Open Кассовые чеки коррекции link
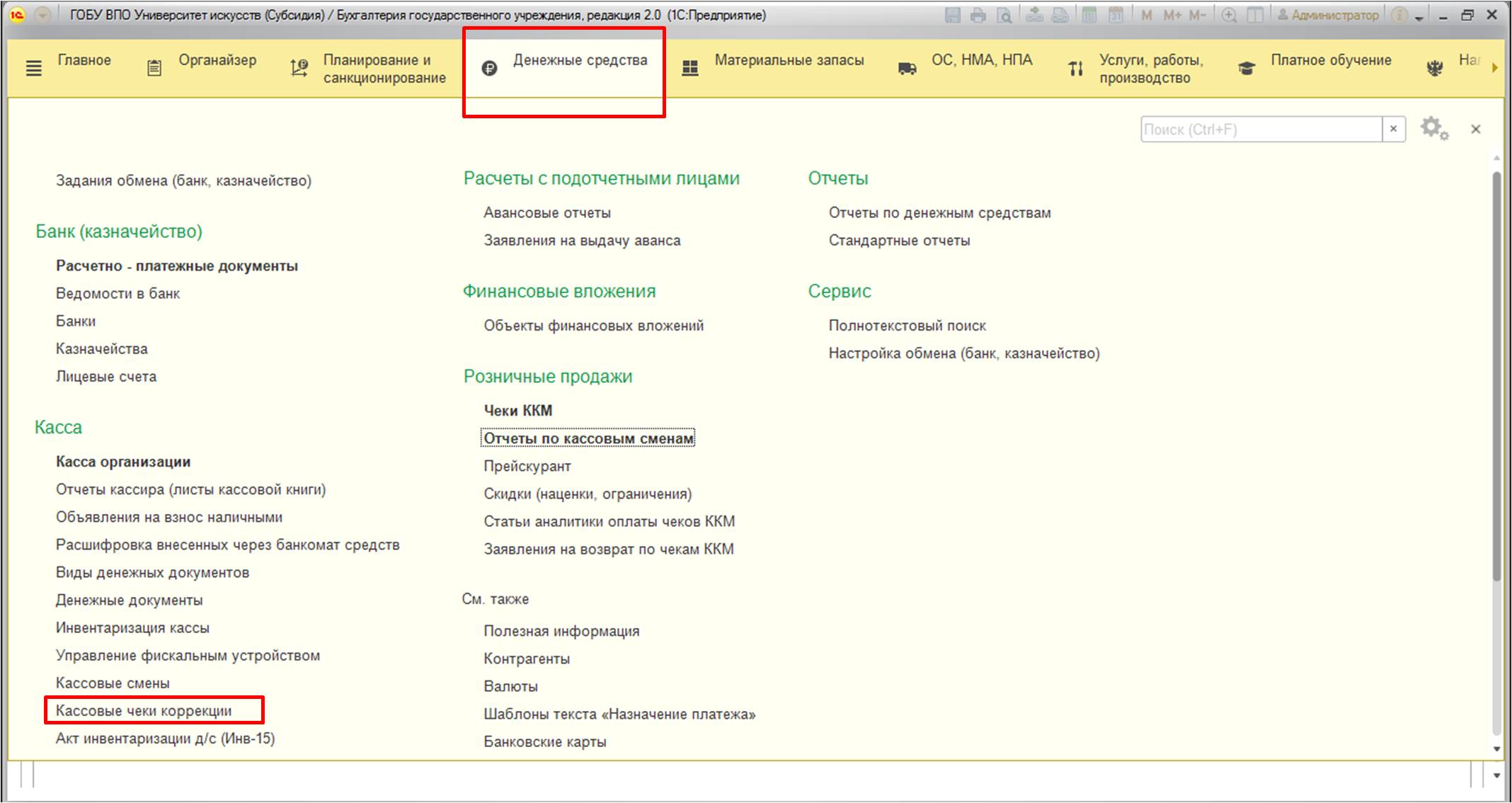The image size is (1512, 803). click(144, 710)
